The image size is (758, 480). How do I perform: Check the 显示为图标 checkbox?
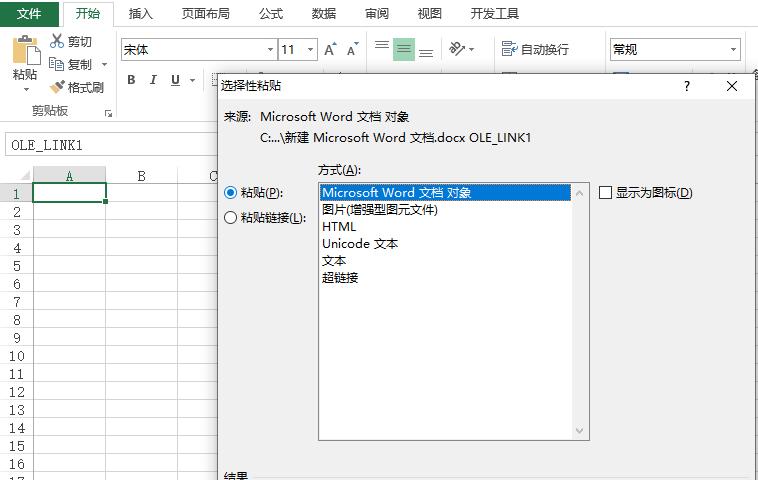coord(605,193)
